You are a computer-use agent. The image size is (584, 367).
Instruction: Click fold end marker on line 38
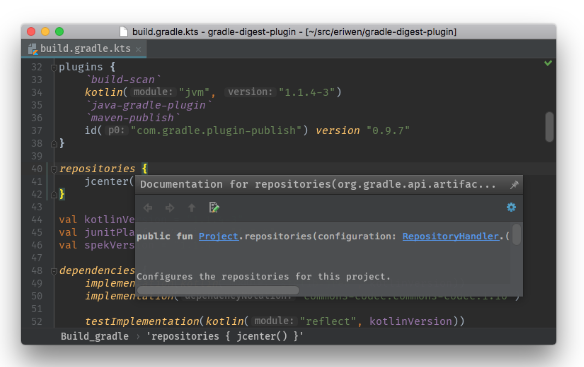pyautogui.click(x=53, y=143)
